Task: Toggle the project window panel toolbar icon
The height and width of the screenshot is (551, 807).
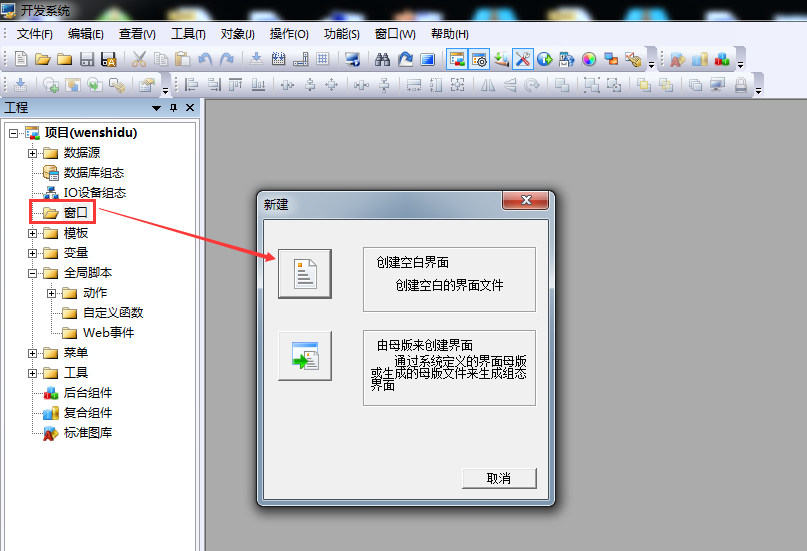Action: [x=457, y=59]
